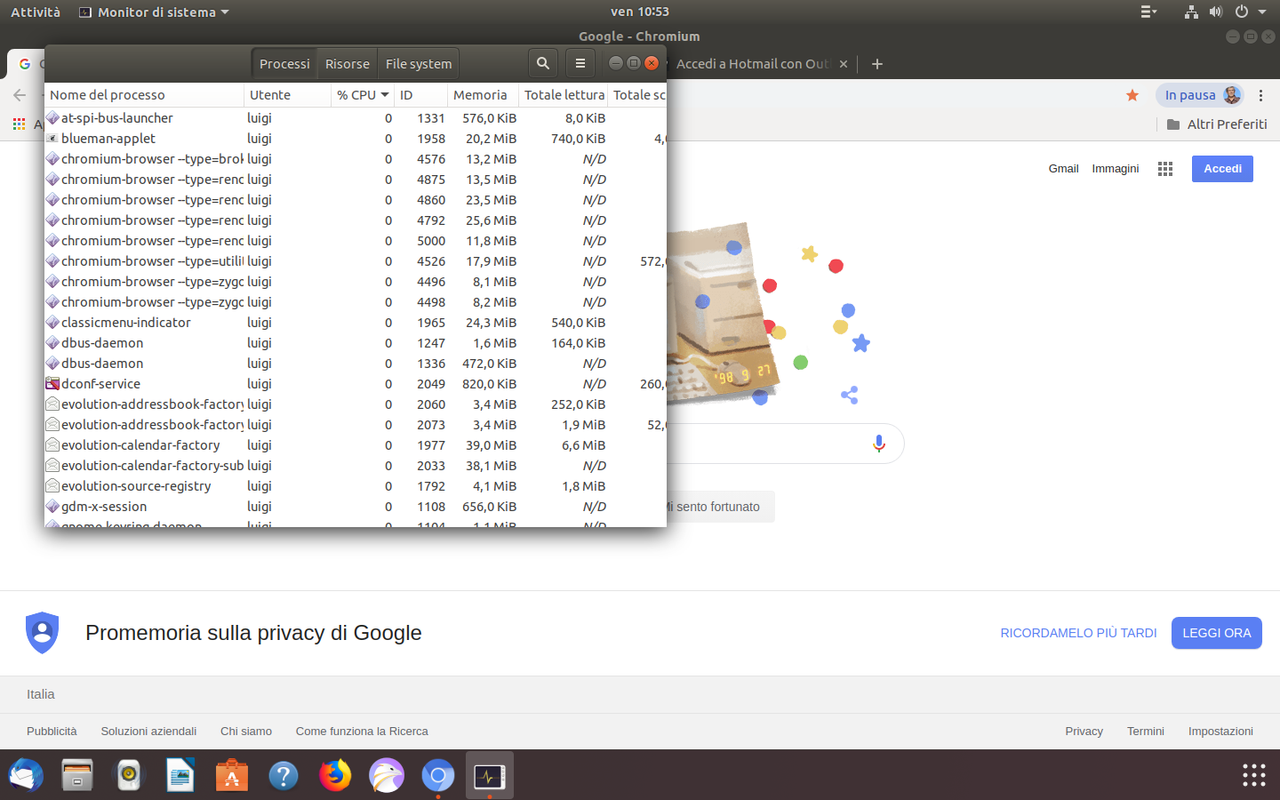Select the dconf-service process row

pyautogui.click(x=355, y=384)
